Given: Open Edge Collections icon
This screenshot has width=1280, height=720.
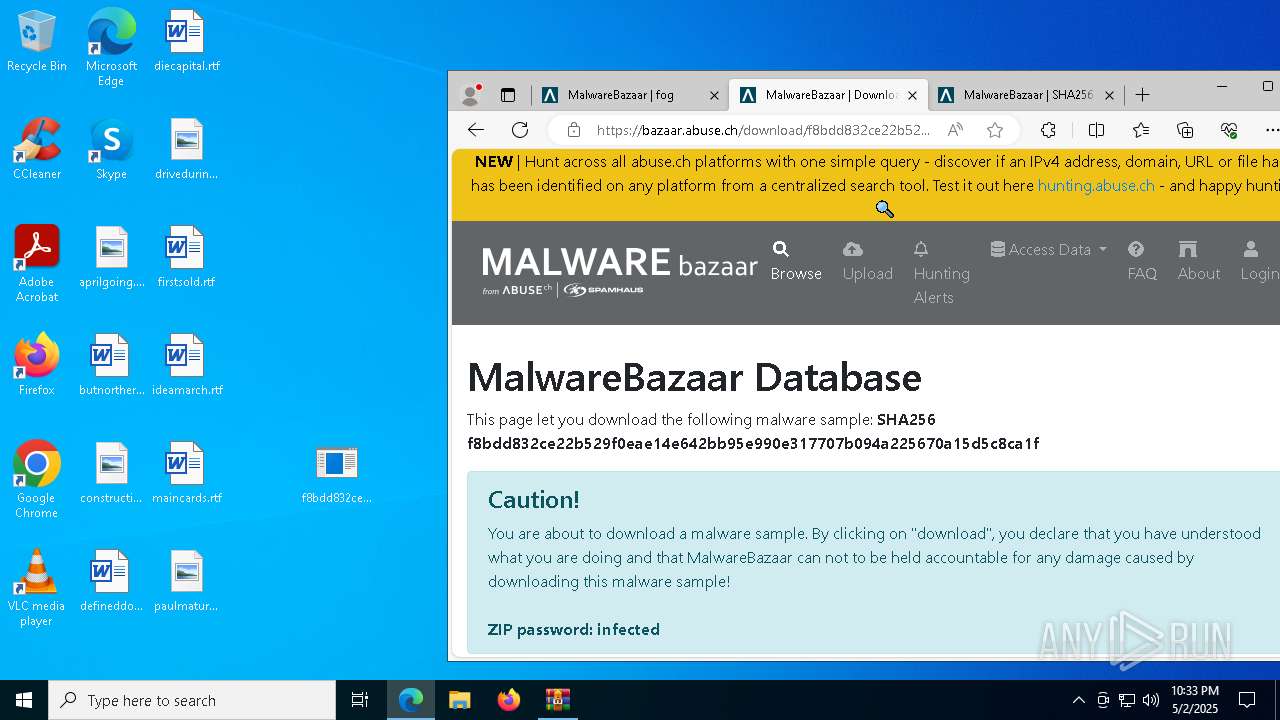Looking at the screenshot, I should tap(1185, 130).
